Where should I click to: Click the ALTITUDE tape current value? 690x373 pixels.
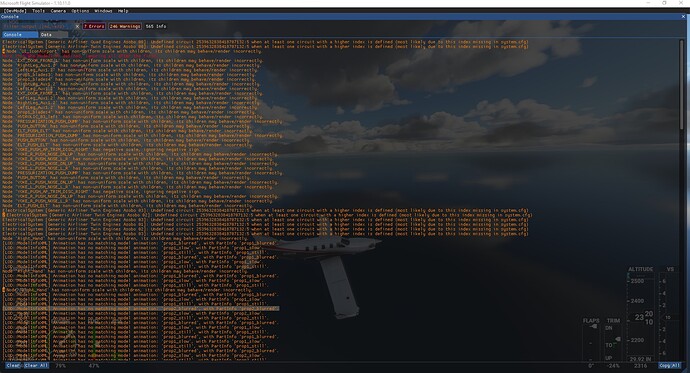(x=644, y=318)
